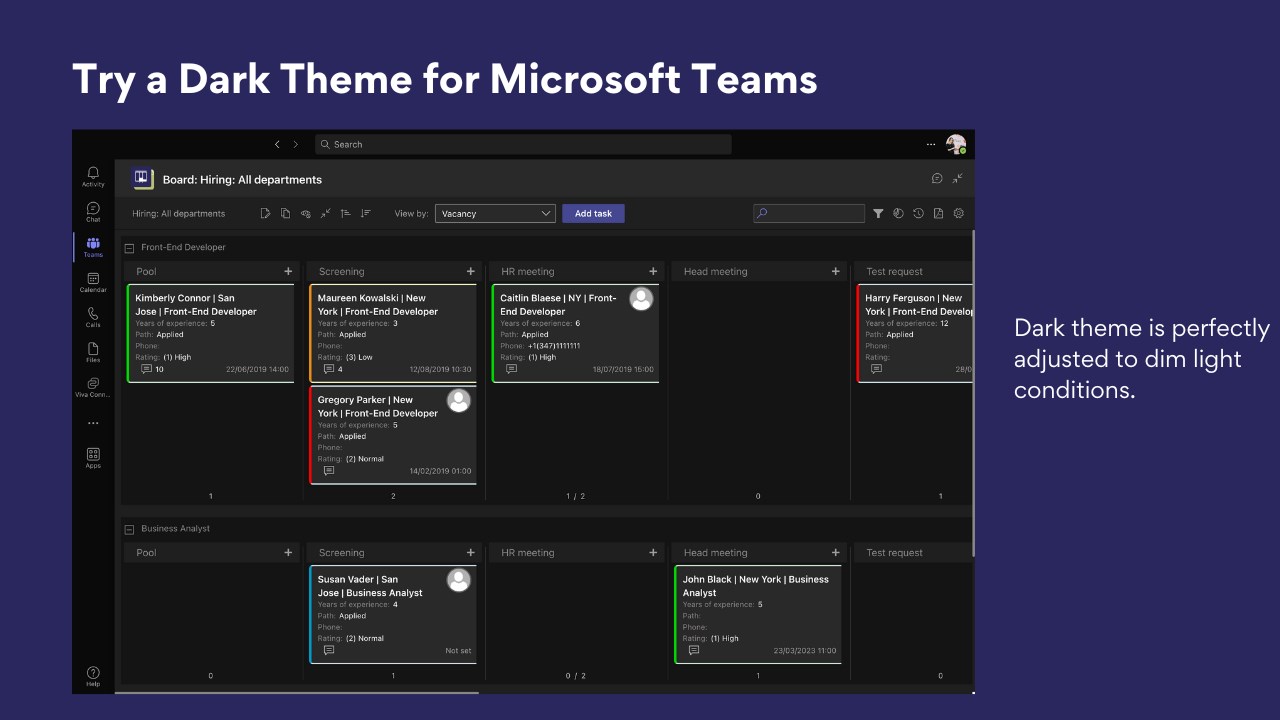The image size is (1280, 720).
Task: Add a task to Business Analyst HR meeting column
Action: [x=653, y=552]
